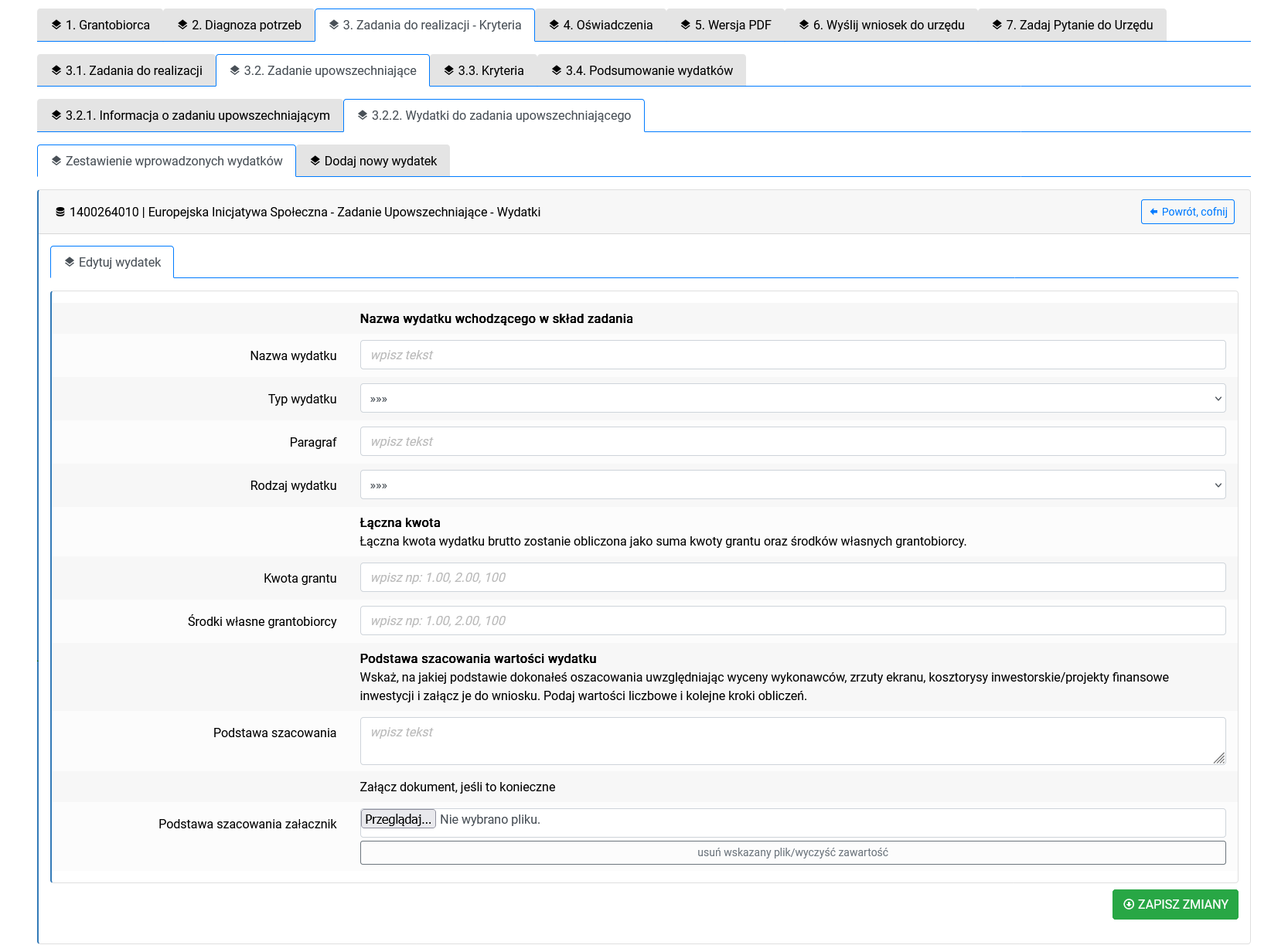Click the layers icon on '4. Oświadczenia' tab
Screen dimensions: 1288x952
tap(554, 25)
